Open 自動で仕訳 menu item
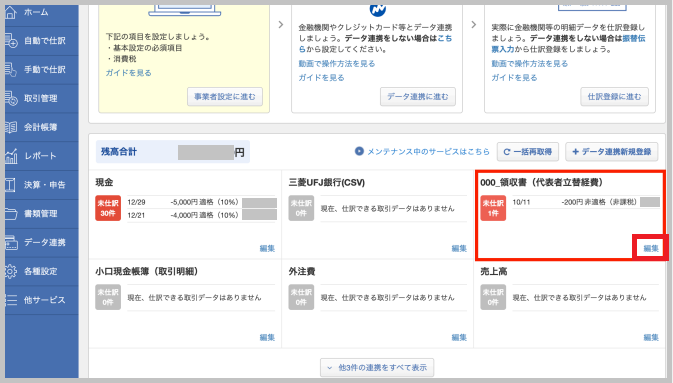Image resolution: width=673 pixels, height=383 pixels. click(42, 41)
